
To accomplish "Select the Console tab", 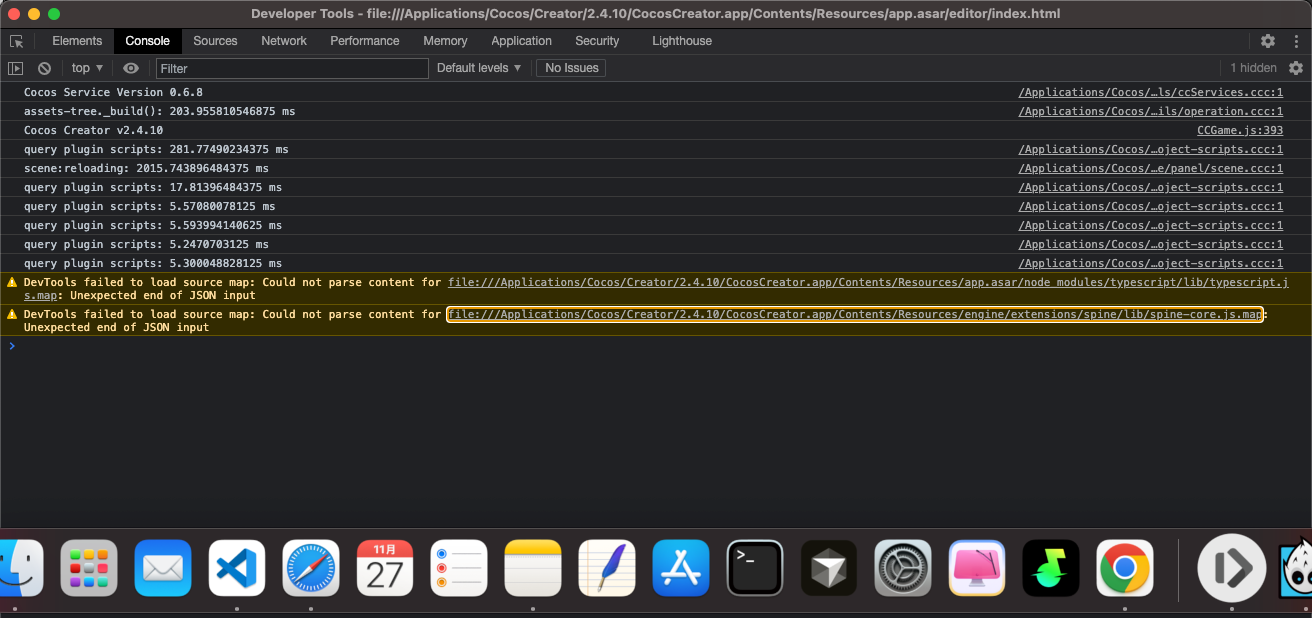I will click(148, 41).
